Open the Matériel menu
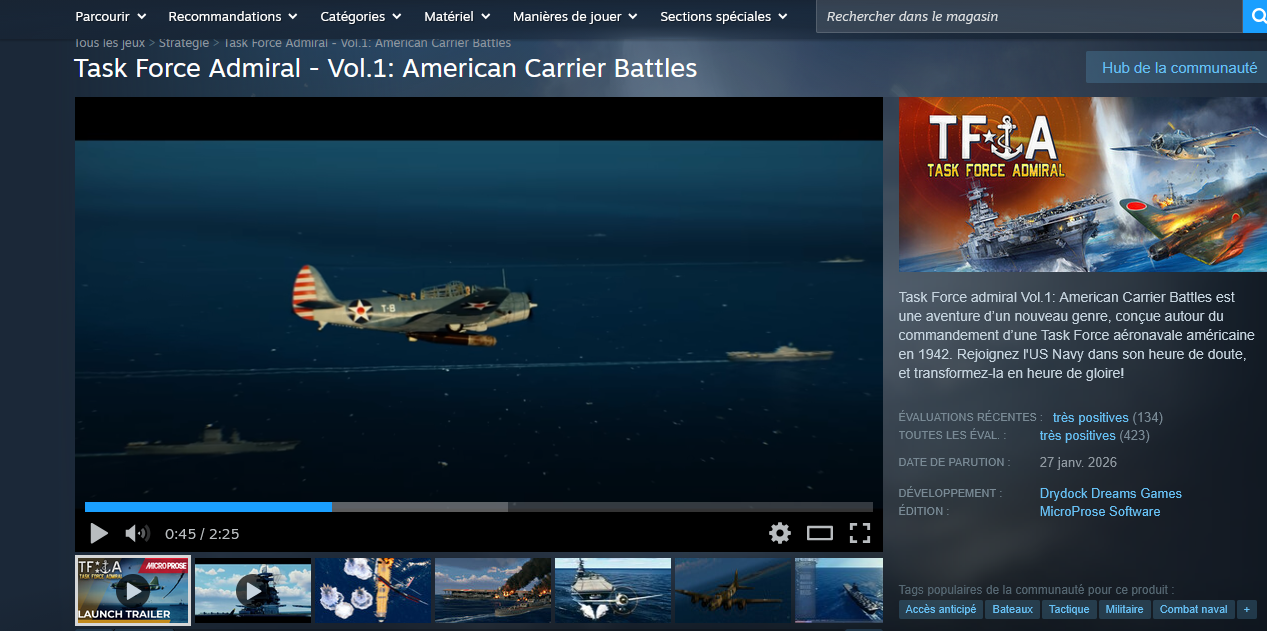This screenshot has height=631, width=1267. pos(456,16)
